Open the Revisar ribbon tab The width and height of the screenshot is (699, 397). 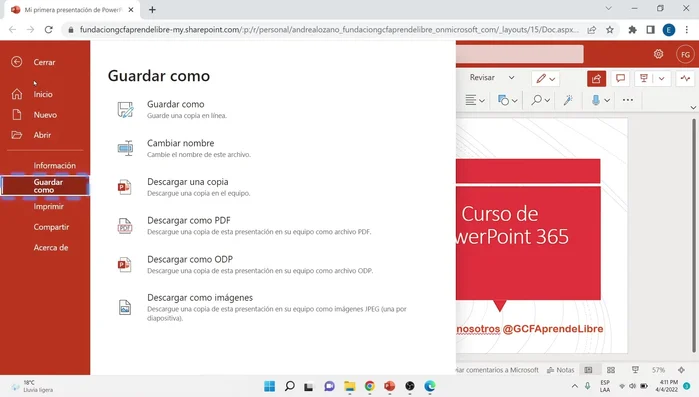pos(482,78)
